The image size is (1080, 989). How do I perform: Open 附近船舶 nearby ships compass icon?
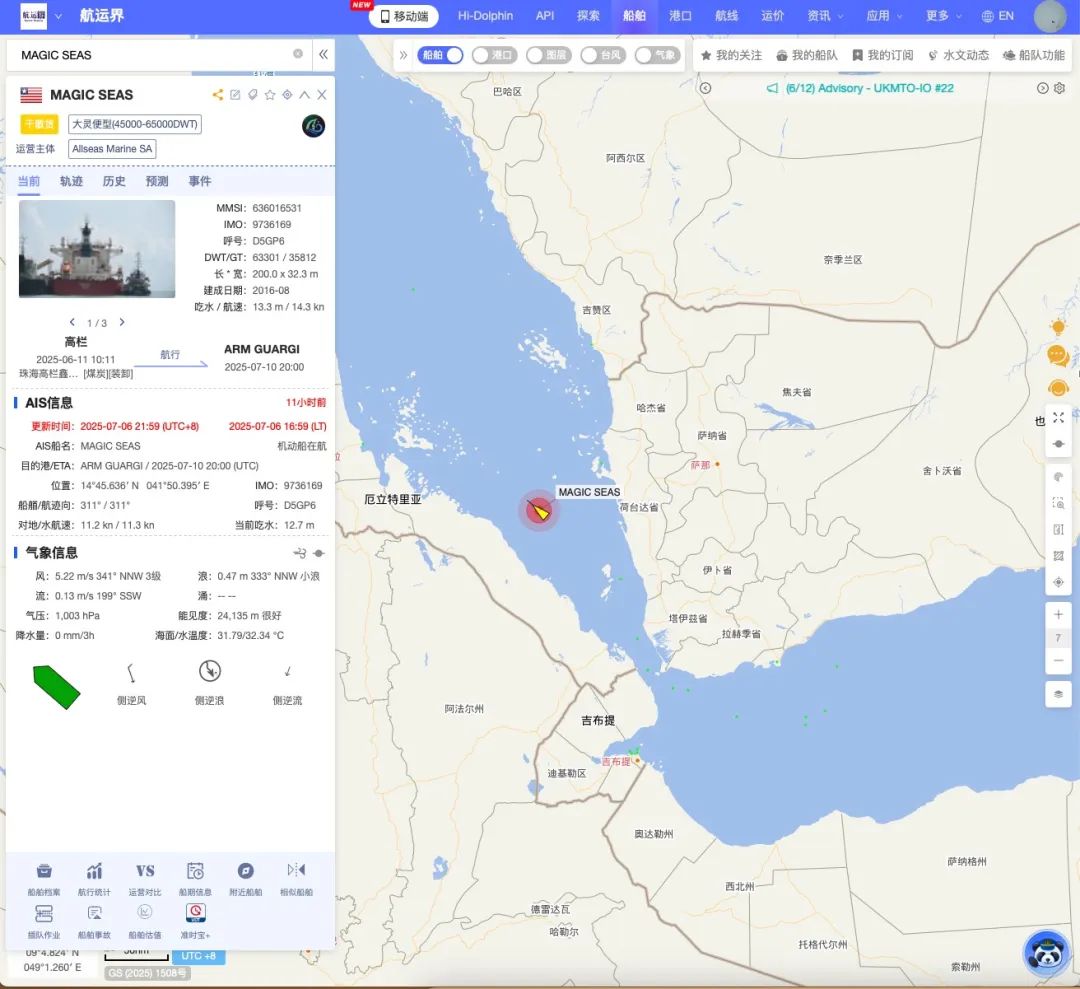coord(245,871)
